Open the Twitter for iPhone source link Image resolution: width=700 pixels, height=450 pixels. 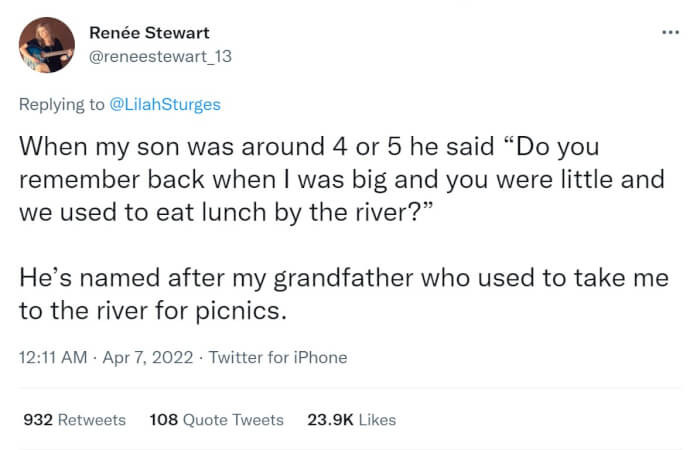click(x=278, y=357)
